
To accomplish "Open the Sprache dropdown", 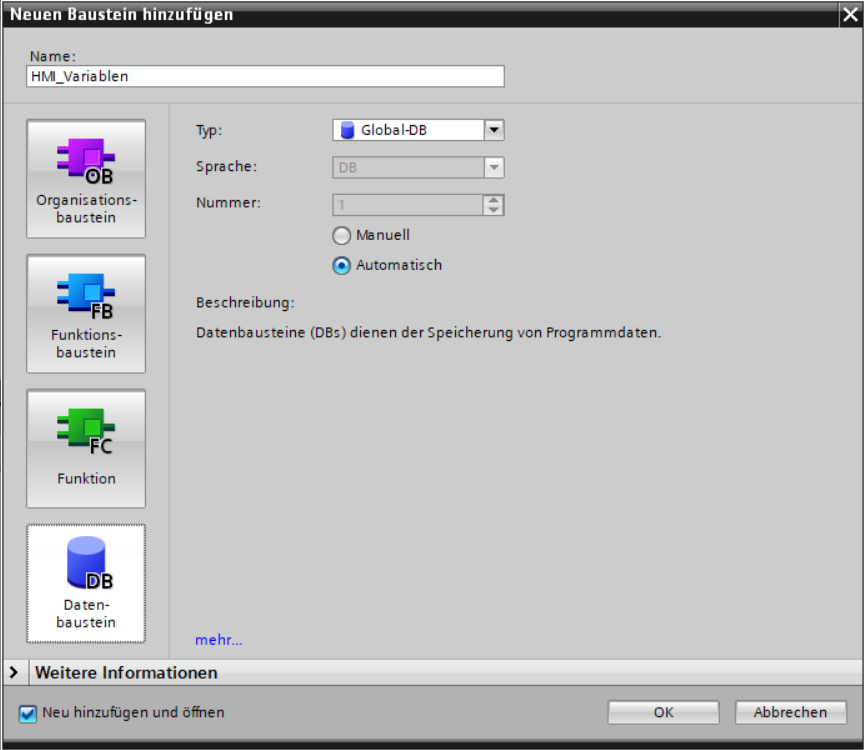I will coord(494,168).
